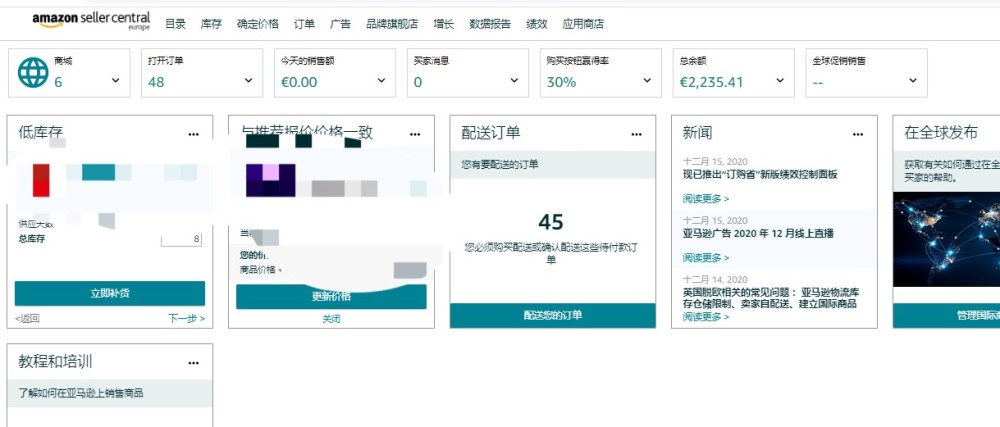The height and width of the screenshot is (427, 1000).
Task: Open the 绩效 menu
Action: click(x=536, y=24)
